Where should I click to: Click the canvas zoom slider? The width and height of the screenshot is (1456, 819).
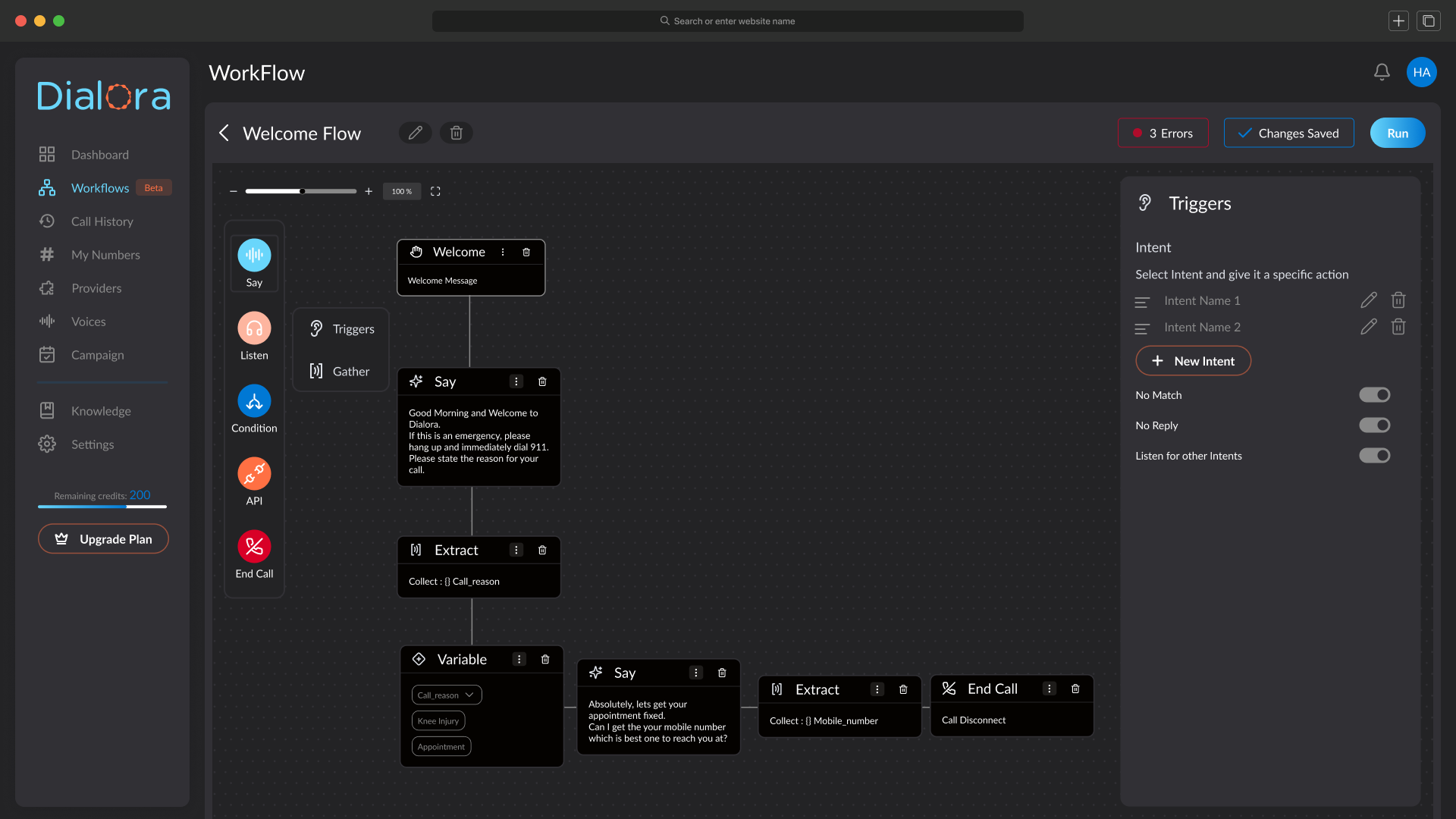(301, 191)
